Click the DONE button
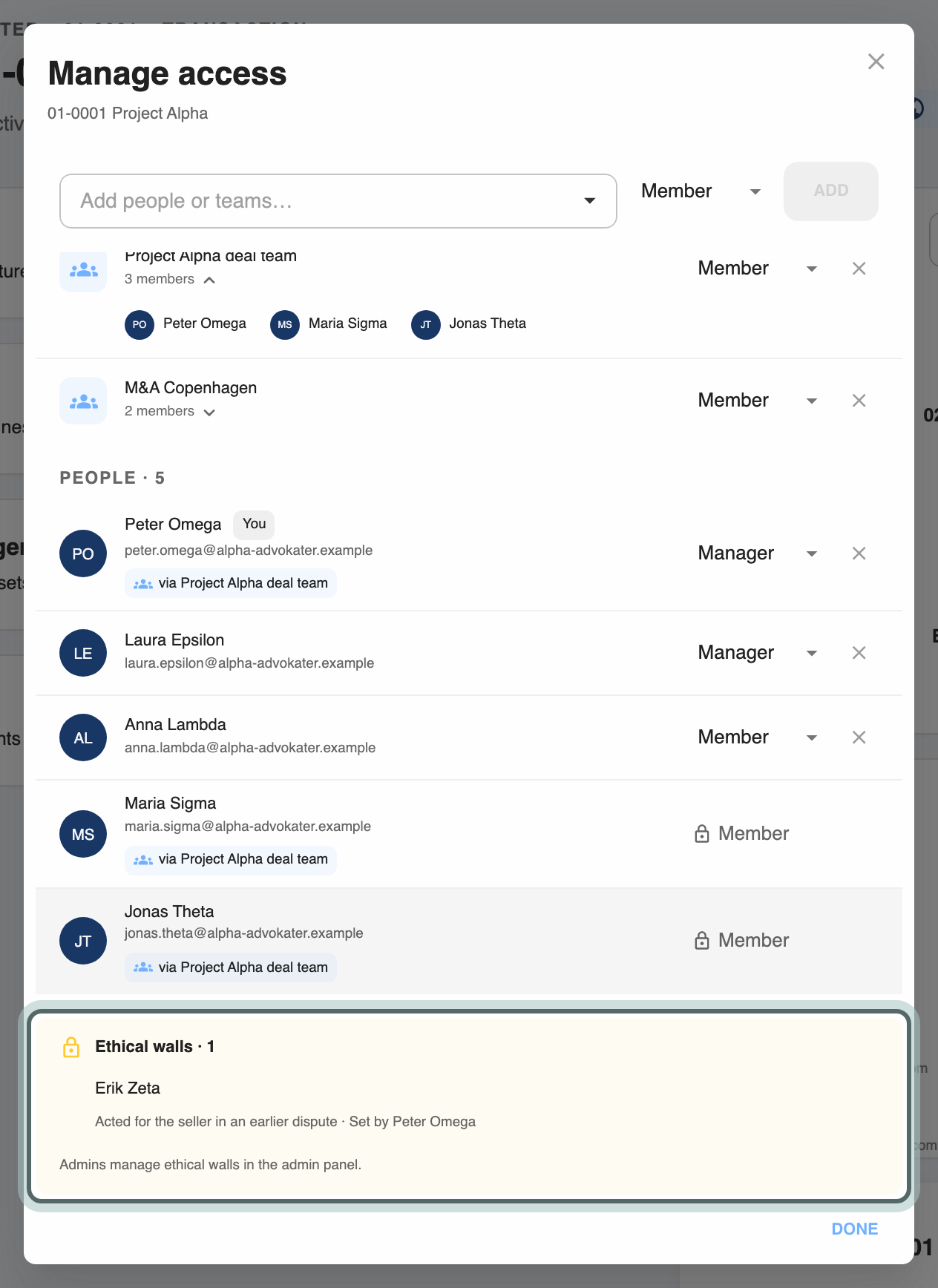This screenshot has width=938, height=1288. [855, 1229]
